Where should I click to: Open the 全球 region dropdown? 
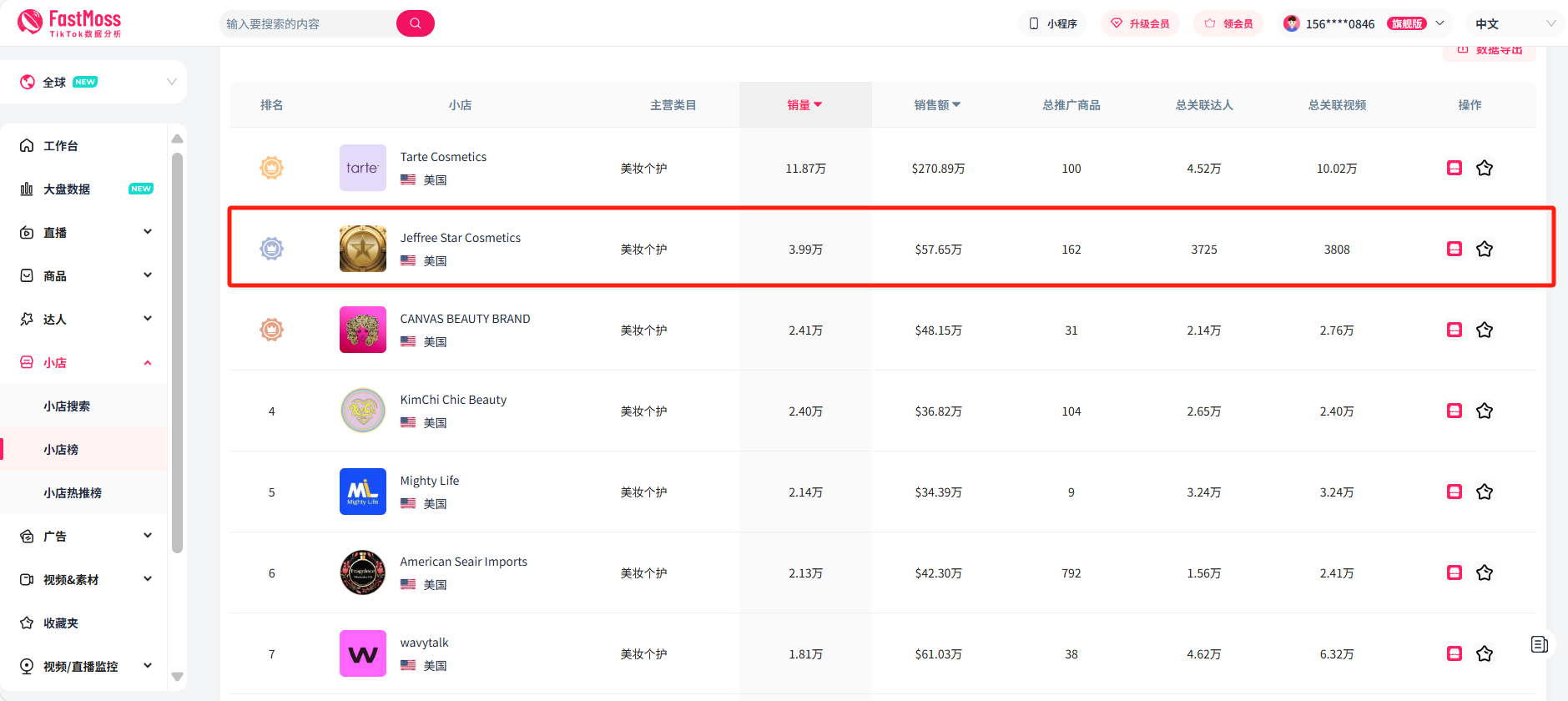(93, 82)
